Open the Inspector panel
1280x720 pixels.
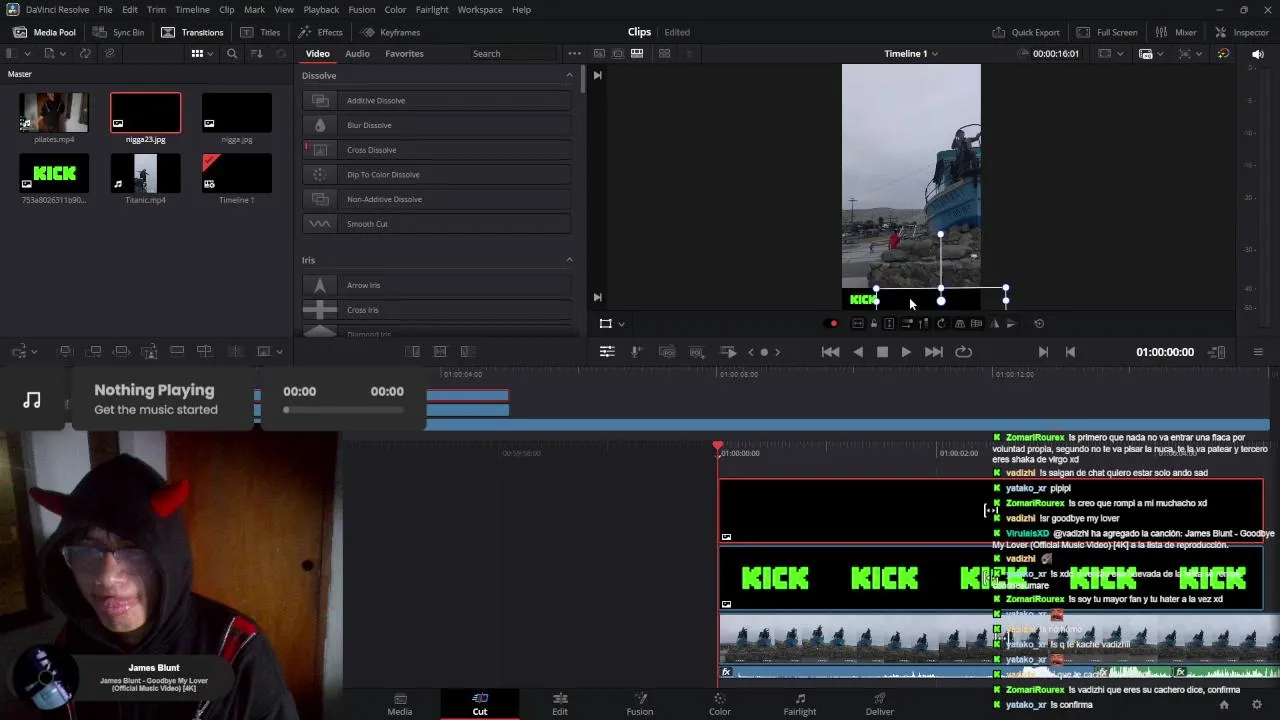click(x=1242, y=32)
